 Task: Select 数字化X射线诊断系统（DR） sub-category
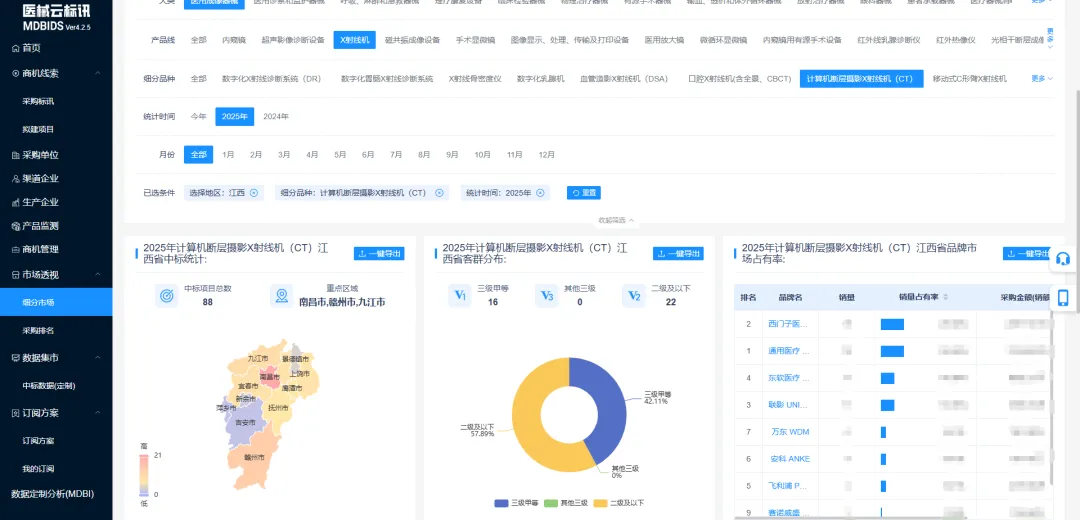pos(271,79)
